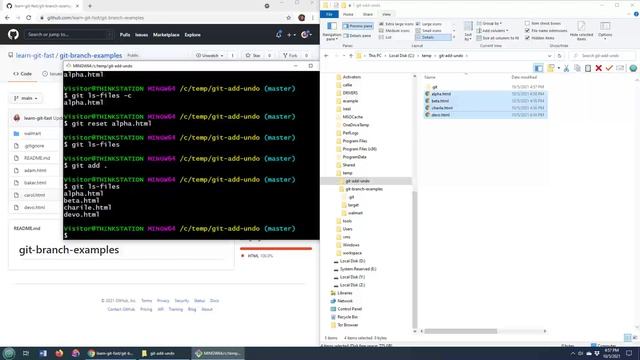Select Small icons layout
Screen dimensions: 640x360
(x=429, y=31)
